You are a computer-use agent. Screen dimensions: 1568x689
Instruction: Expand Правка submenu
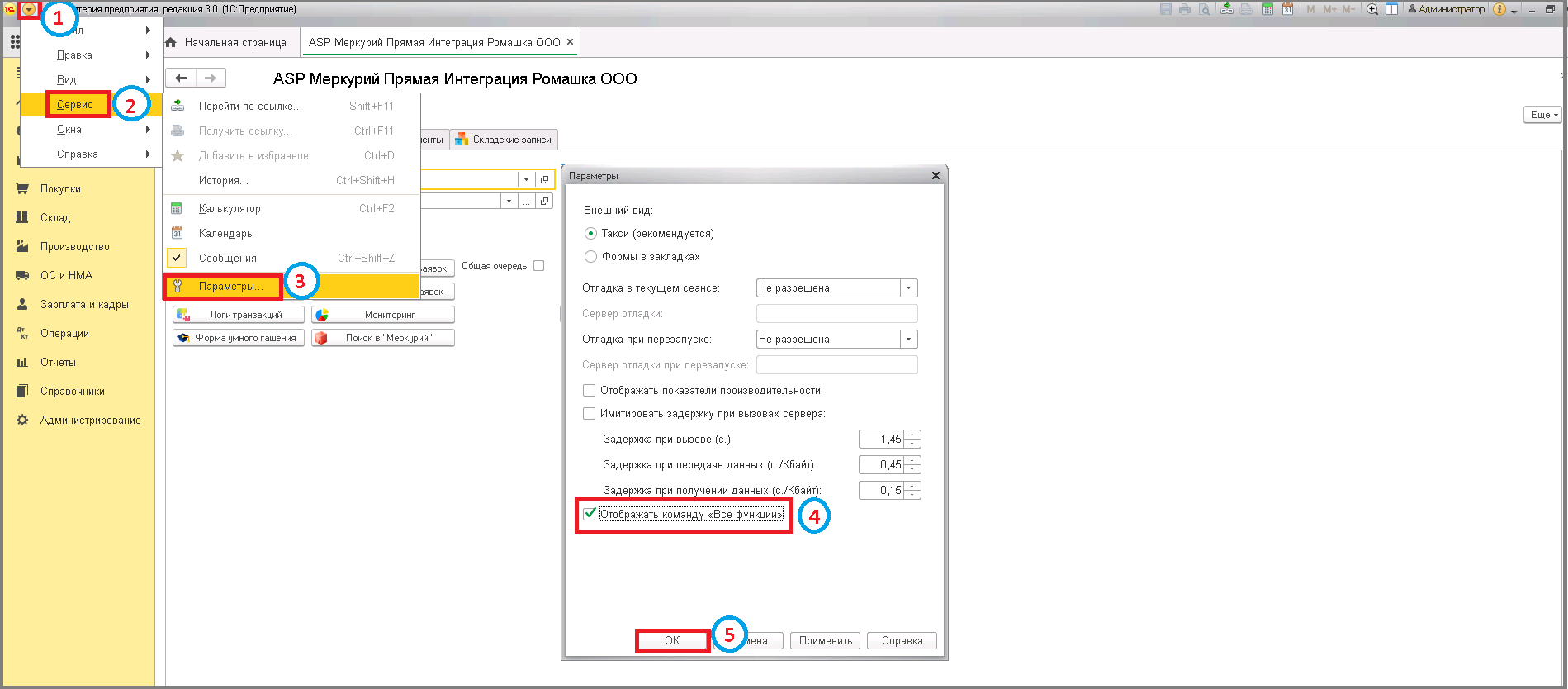[91, 55]
